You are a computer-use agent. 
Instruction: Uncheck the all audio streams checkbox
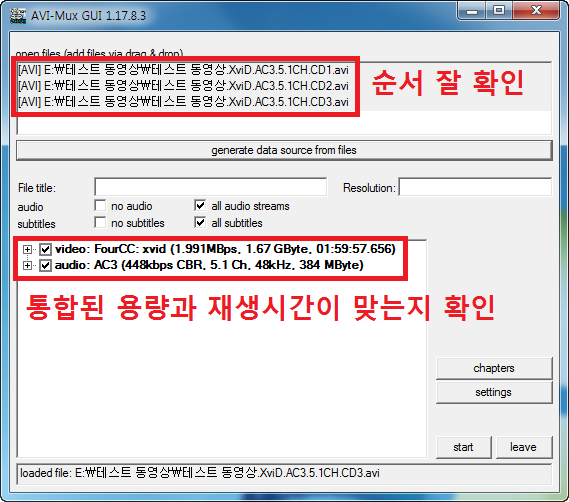(200, 205)
